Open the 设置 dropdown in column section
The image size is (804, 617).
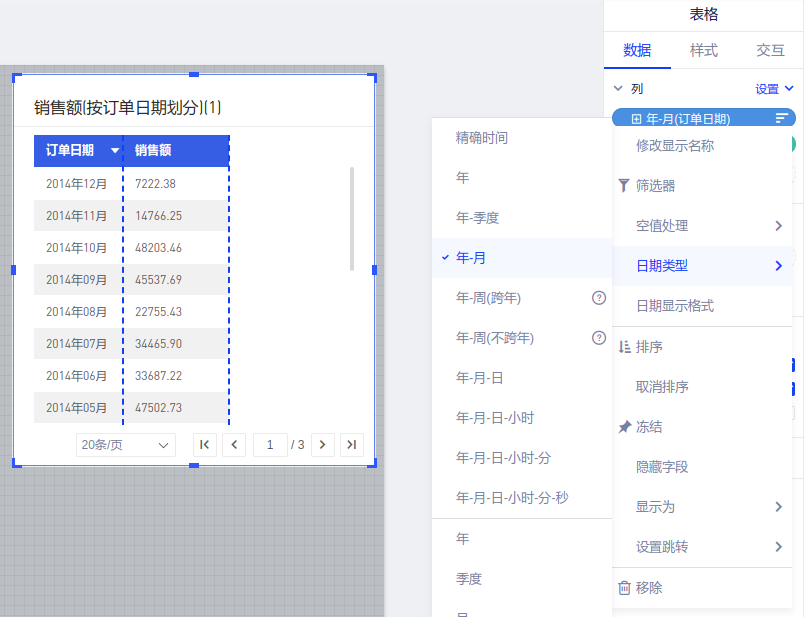774,89
